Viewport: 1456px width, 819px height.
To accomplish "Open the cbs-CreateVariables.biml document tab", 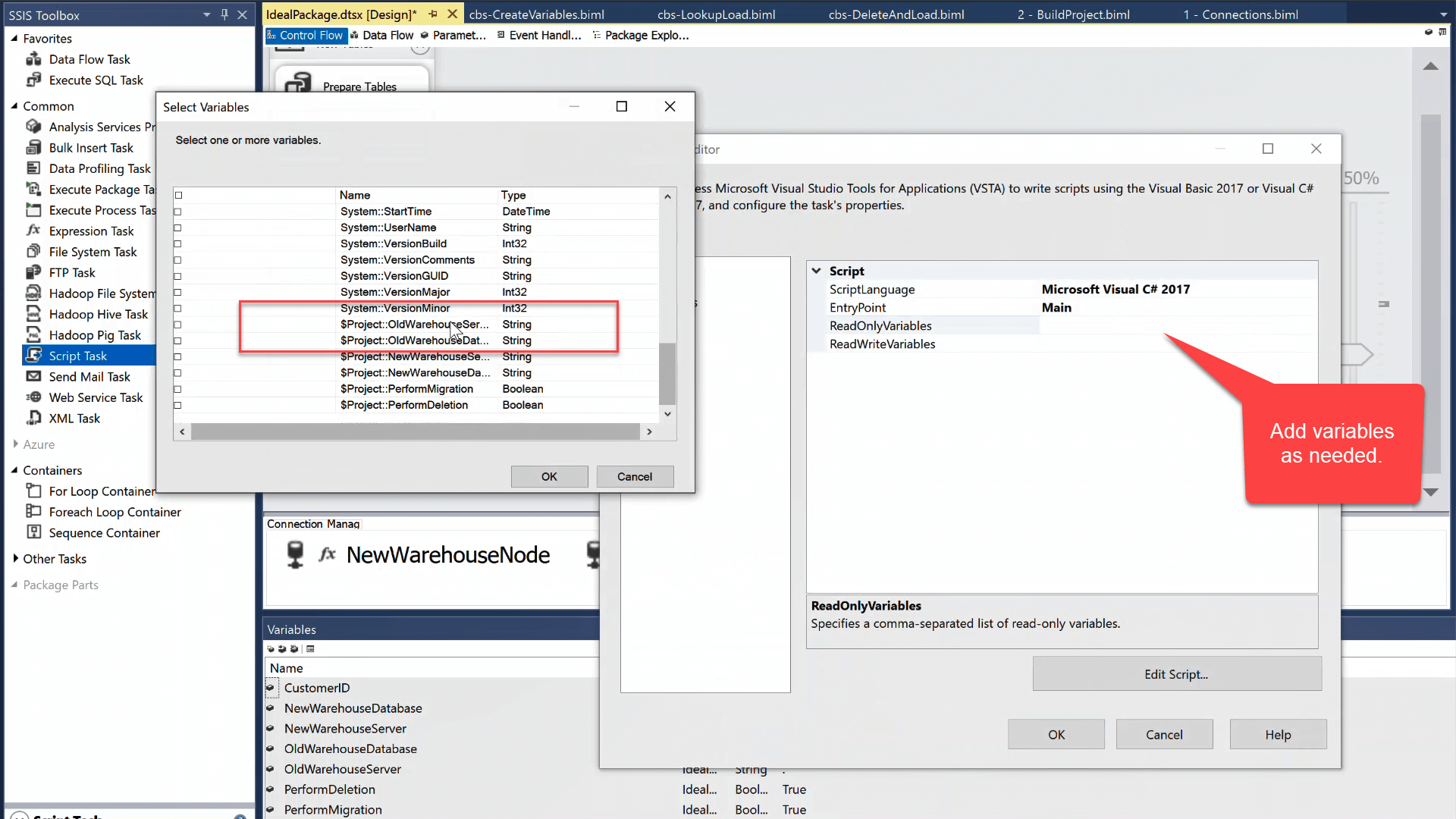I will tap(537, 14).
